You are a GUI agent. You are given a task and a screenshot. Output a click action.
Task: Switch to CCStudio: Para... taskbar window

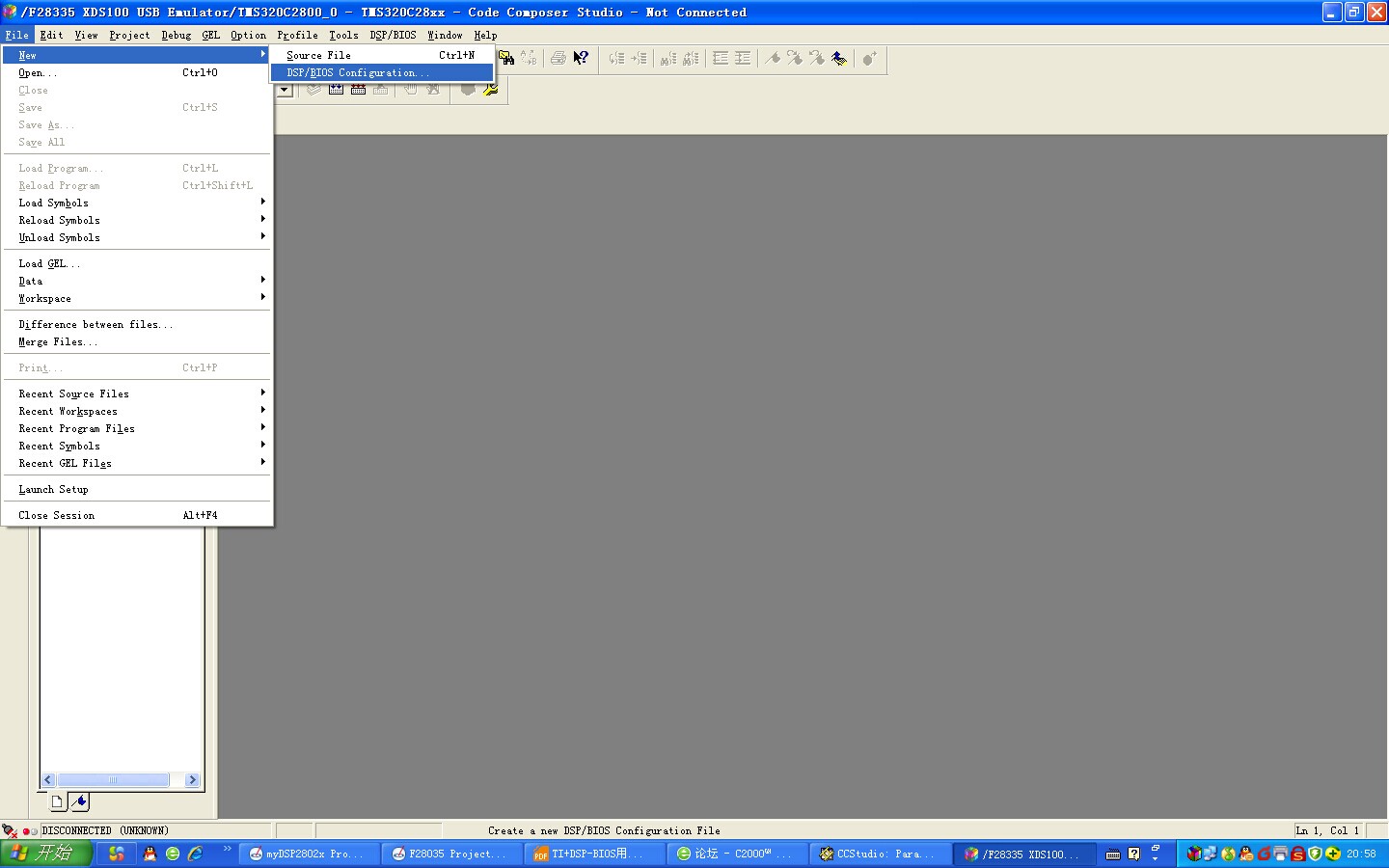[881, 854]
